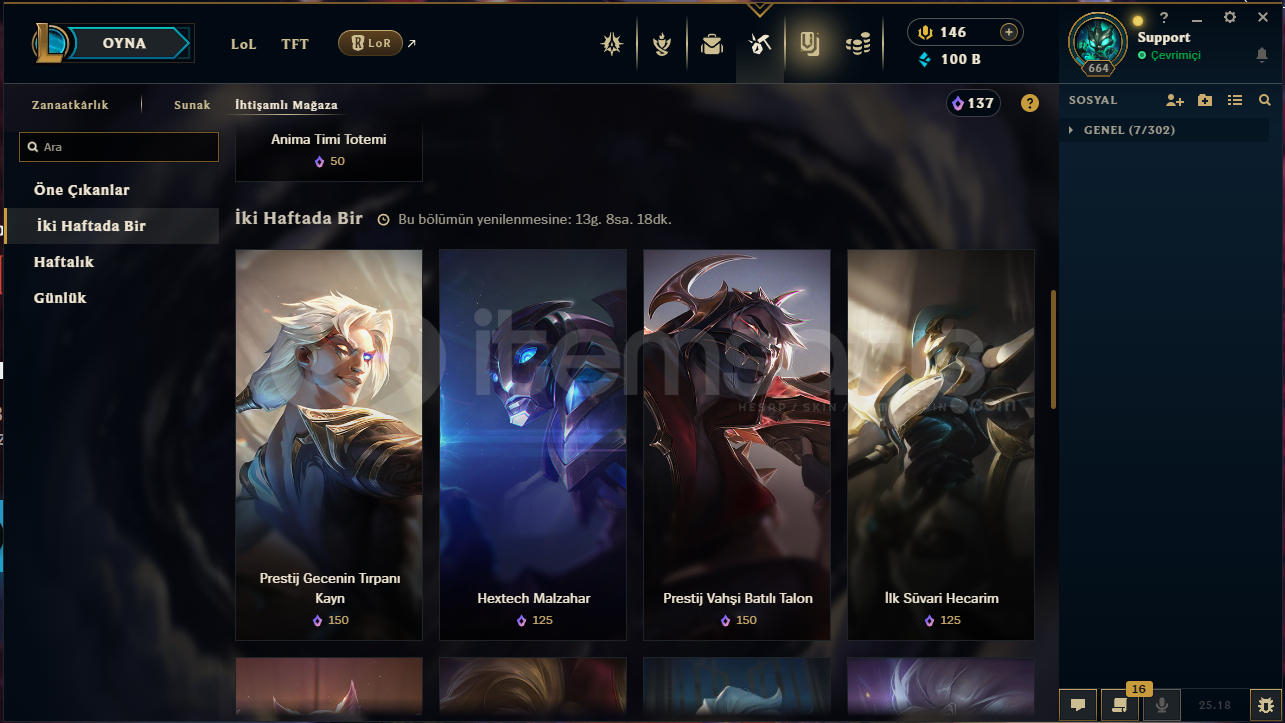Open the Store coins icon

[858, 44]
